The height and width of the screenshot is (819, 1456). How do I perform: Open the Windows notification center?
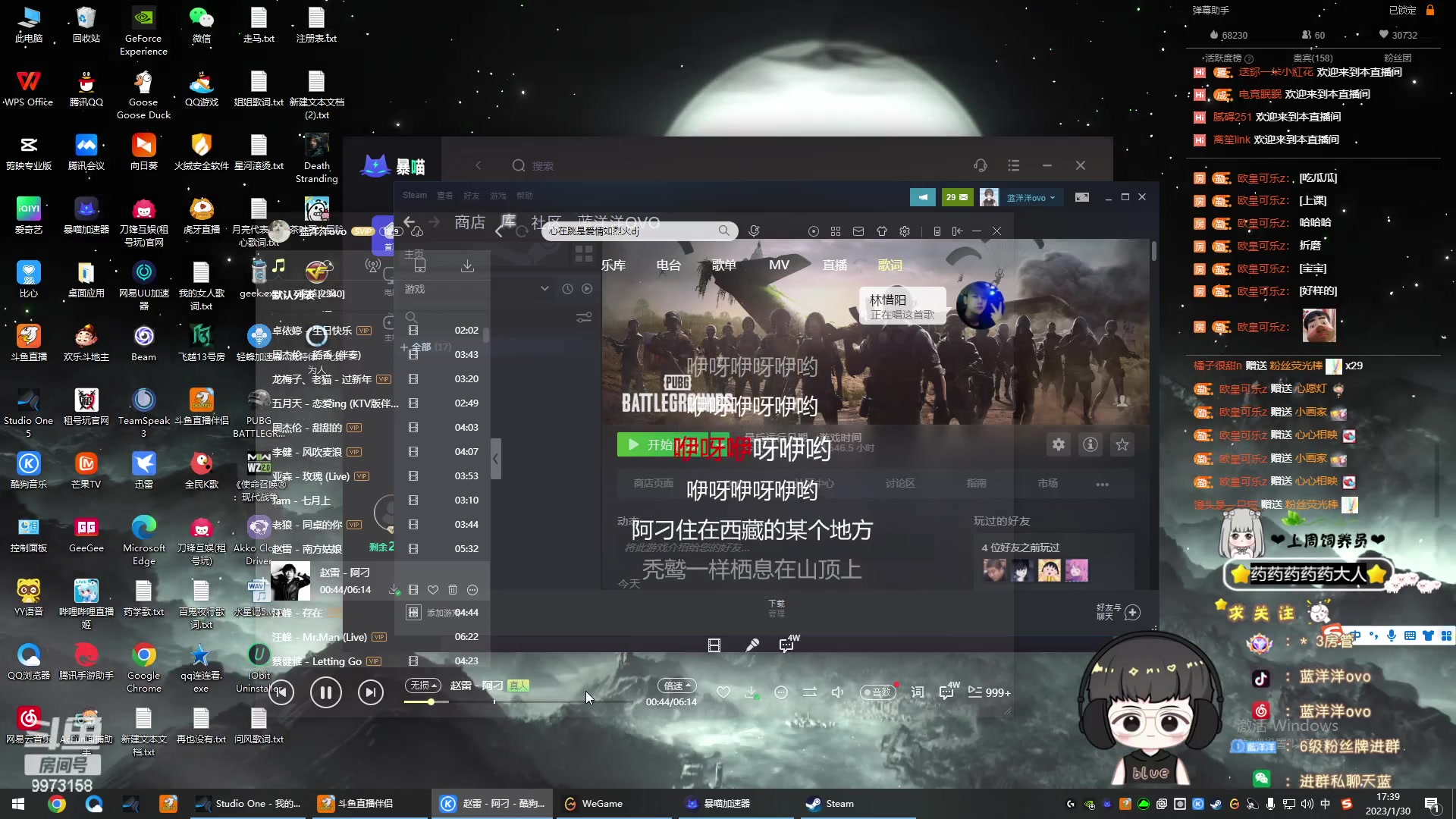[x=1432, y=804]
